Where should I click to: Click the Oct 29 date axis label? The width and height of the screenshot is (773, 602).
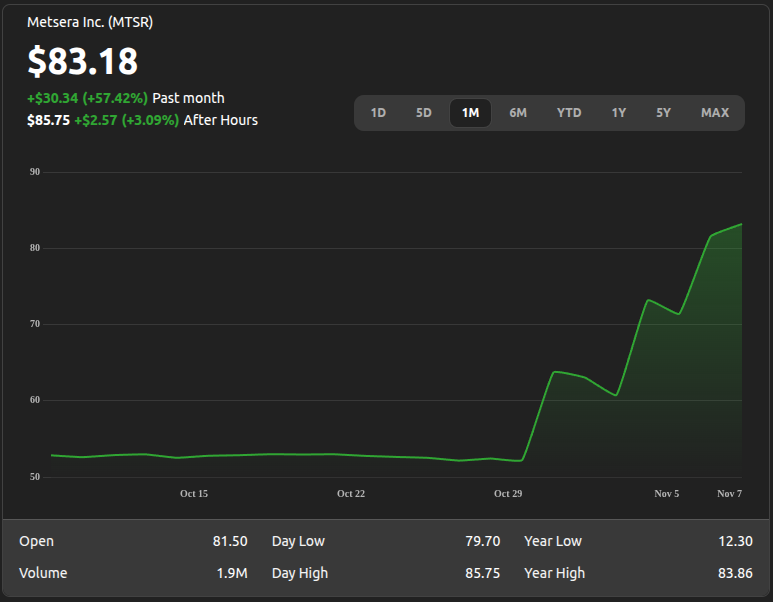point(508,494)
